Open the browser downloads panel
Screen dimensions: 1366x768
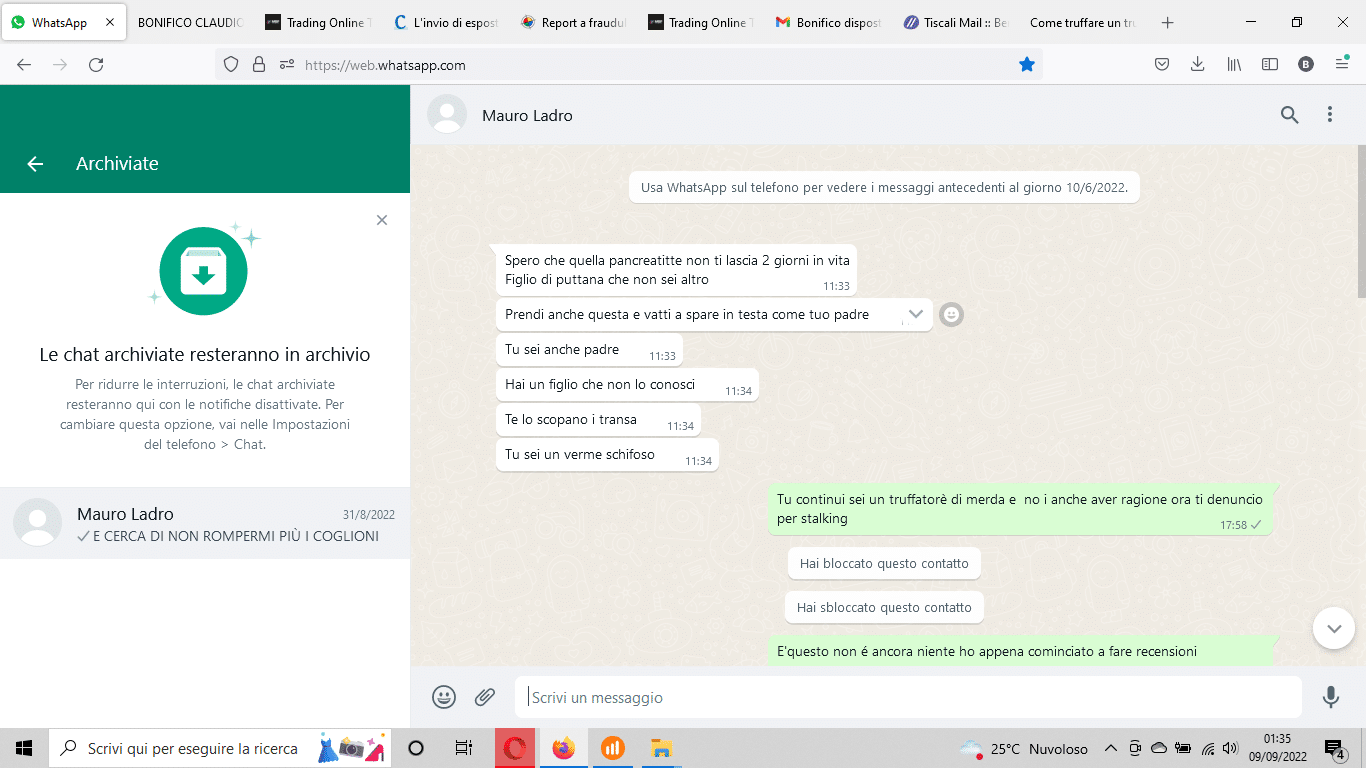click(x=1197, y=65)
